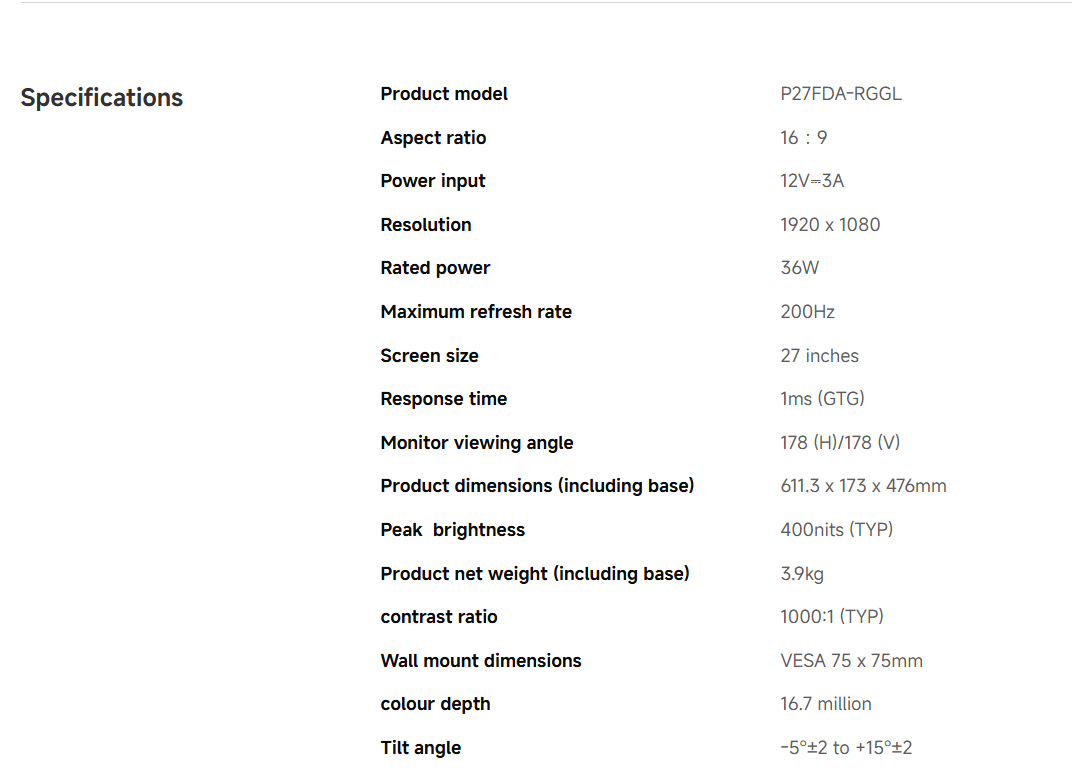Click the Tilt angle label
The height and width of the screenshot is (783, 1072).
tap(421, 748)
